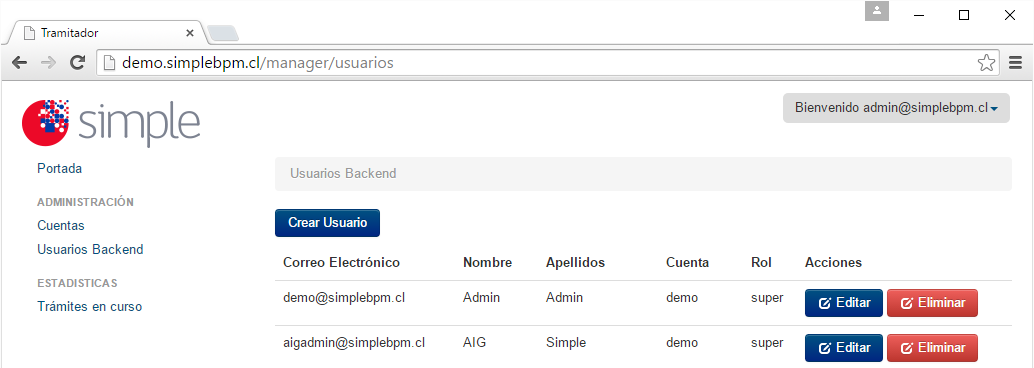Edit the aigadmin@simplebpm.cl user
This screenshot has width=1034, height=368.
pos(843,348)
